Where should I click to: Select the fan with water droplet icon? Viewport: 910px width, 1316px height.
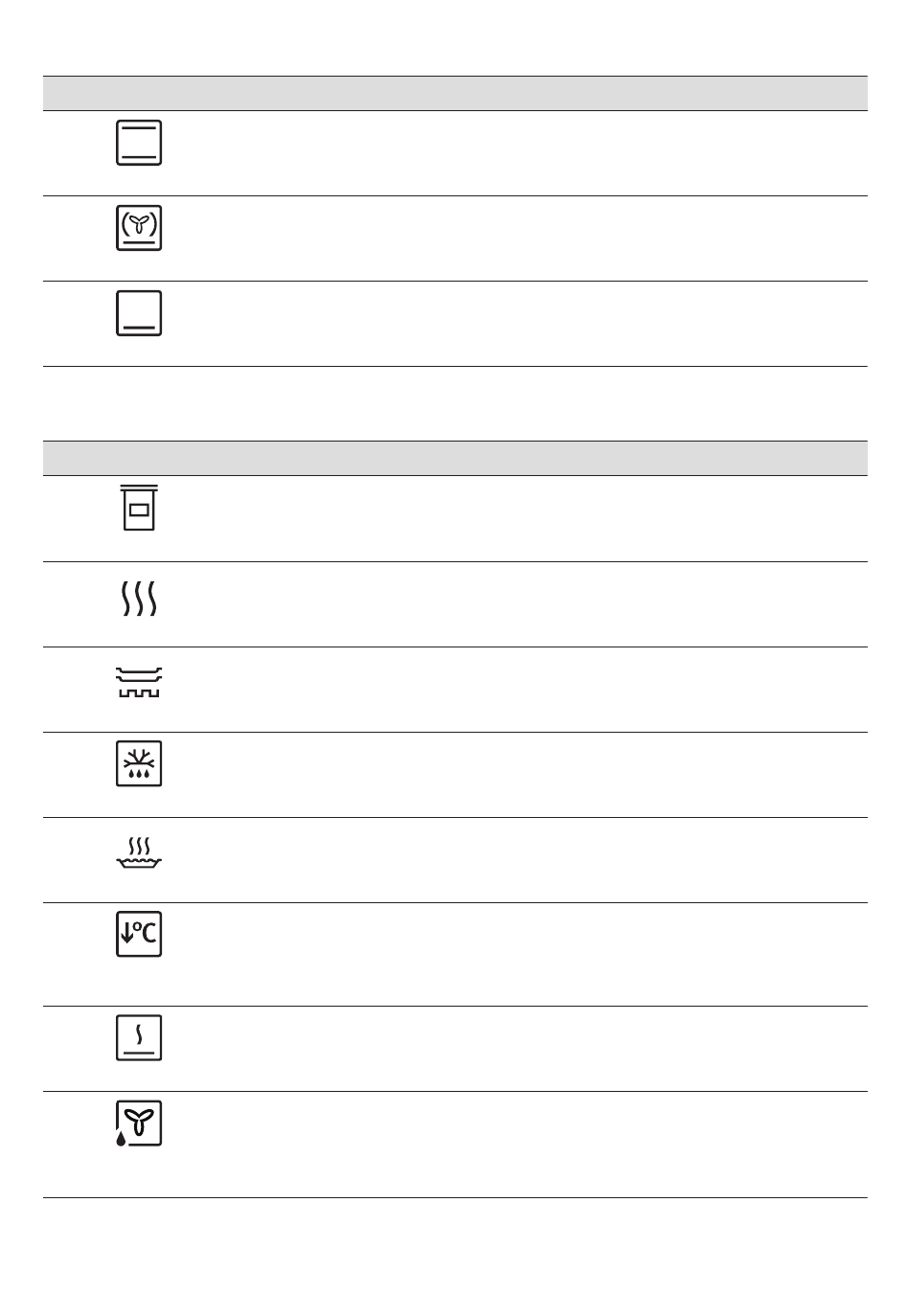pos(139,1123)
